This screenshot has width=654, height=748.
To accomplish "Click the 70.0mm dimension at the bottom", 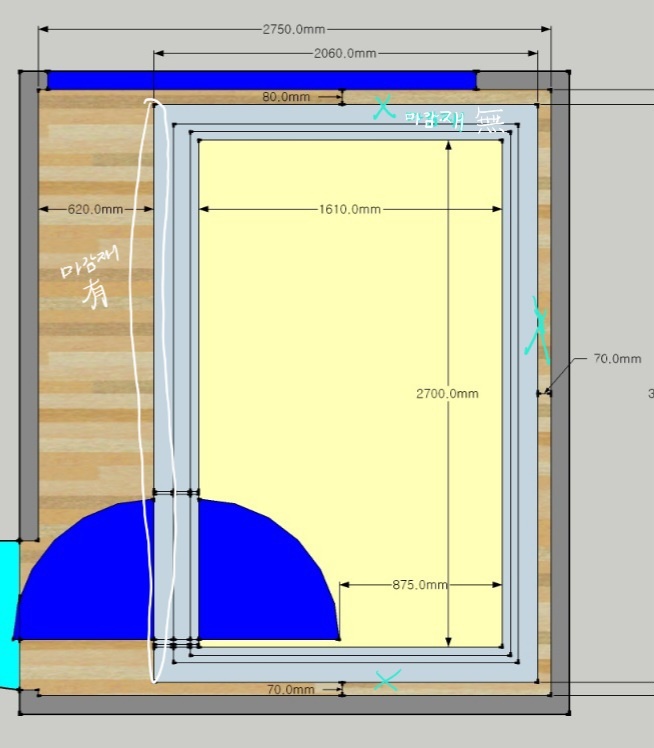I will (x=291, y=689).
